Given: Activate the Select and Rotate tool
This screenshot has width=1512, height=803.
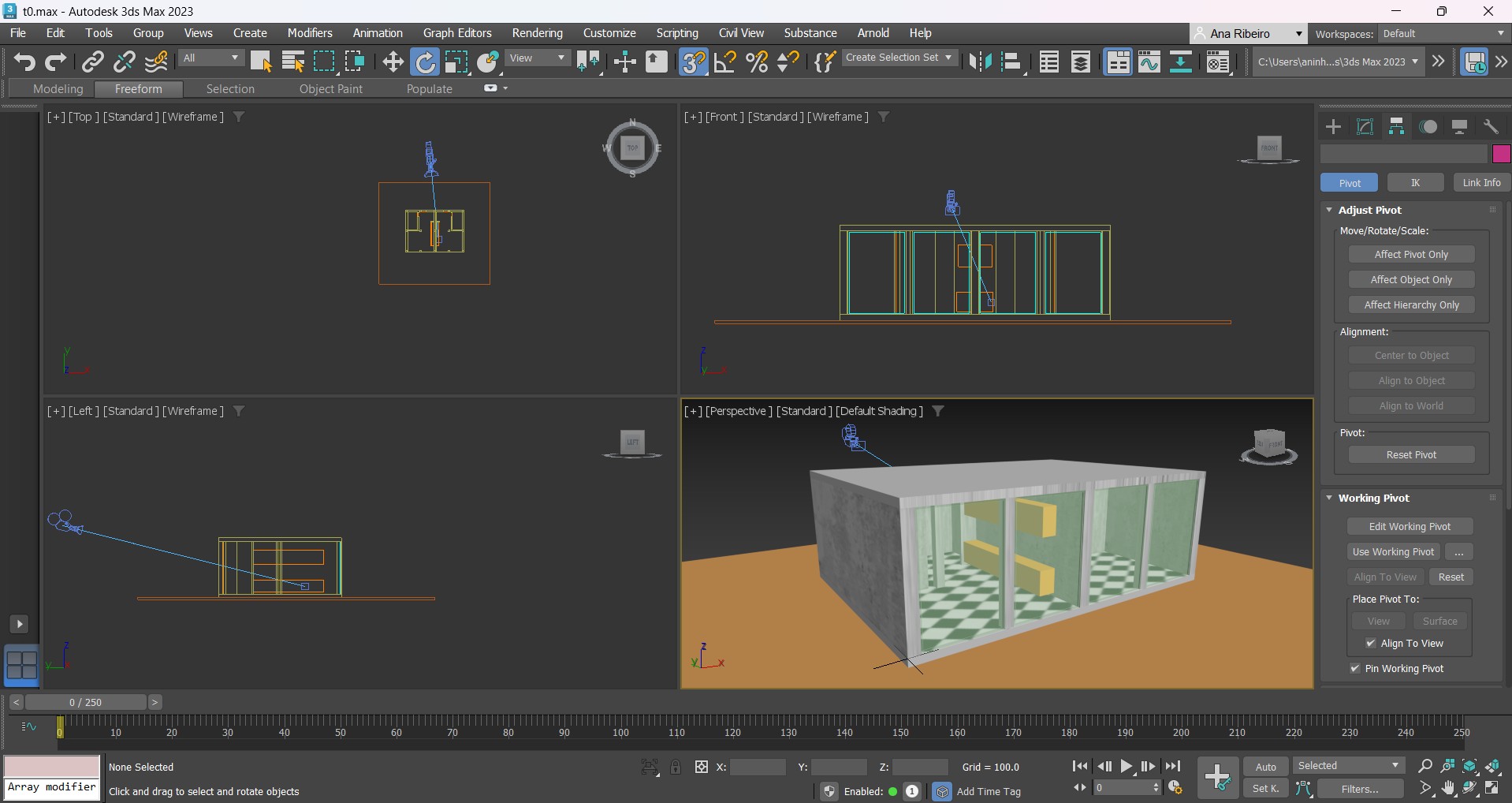Looking at the screenshot, I should (425, 62).
